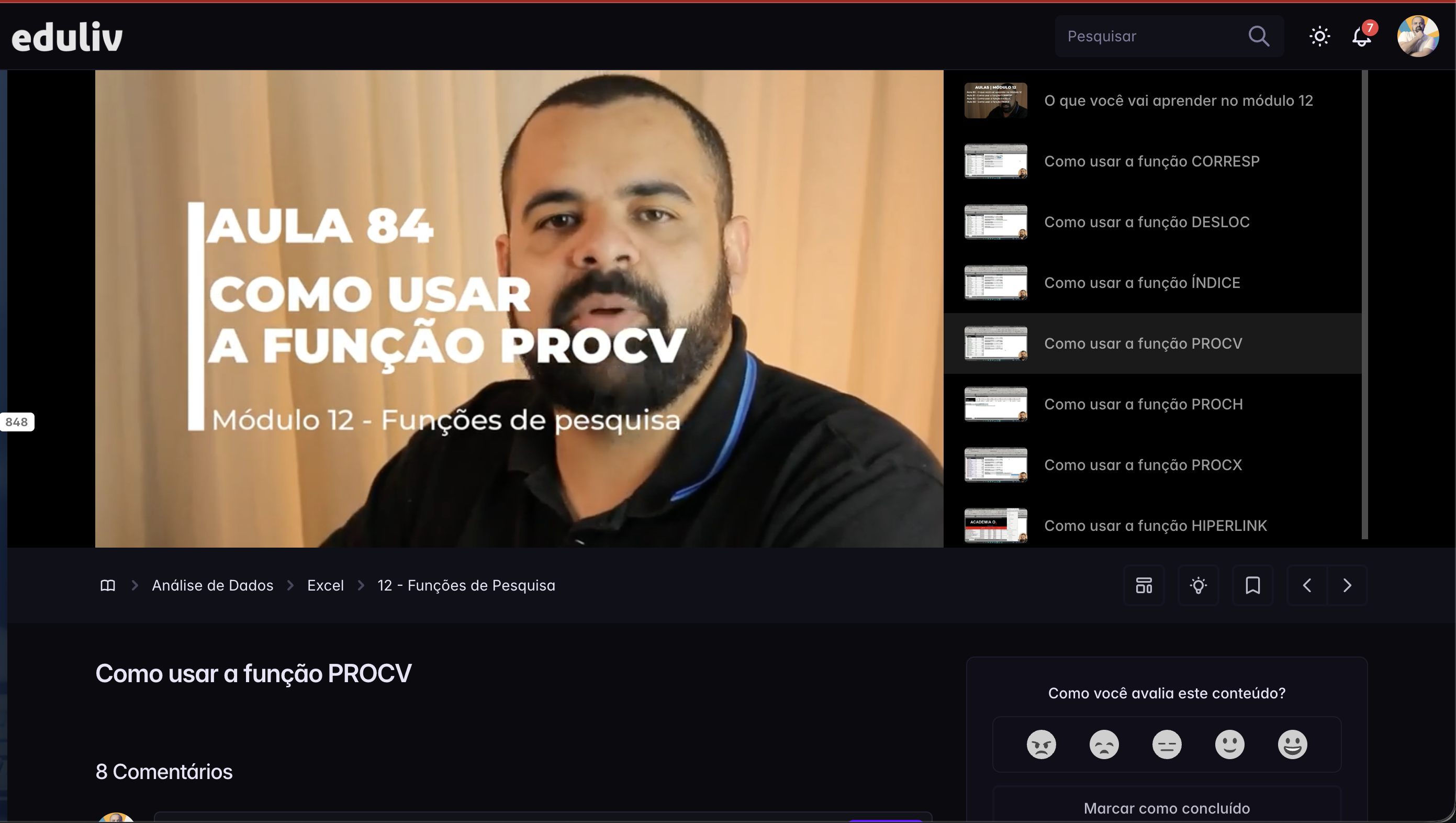Image resolution: width=1456 pixels, height=823 pixels.
Task: Go to the next lesson arrow
Action: point(1348,585)
